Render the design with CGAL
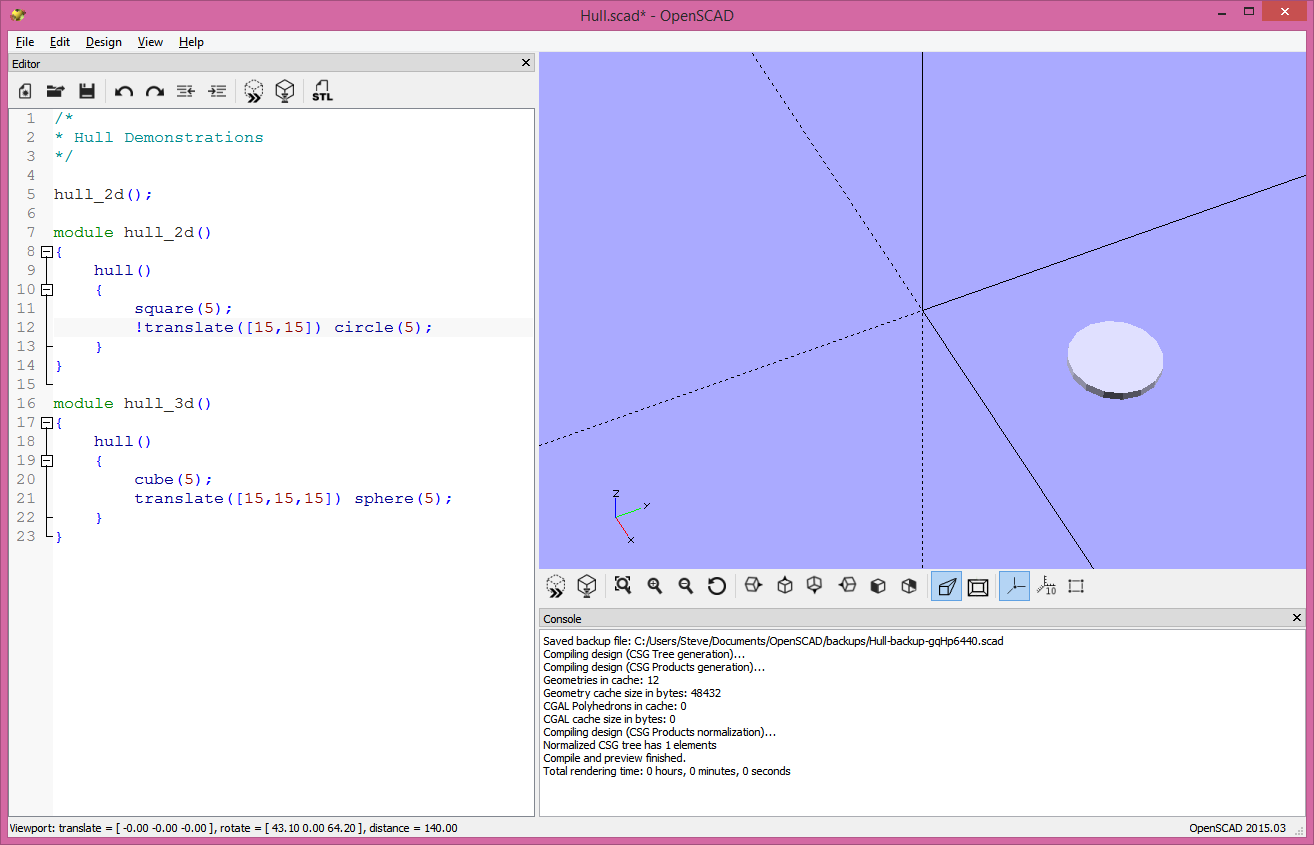Screen dimensions: 1314x845 pos(285,90)
